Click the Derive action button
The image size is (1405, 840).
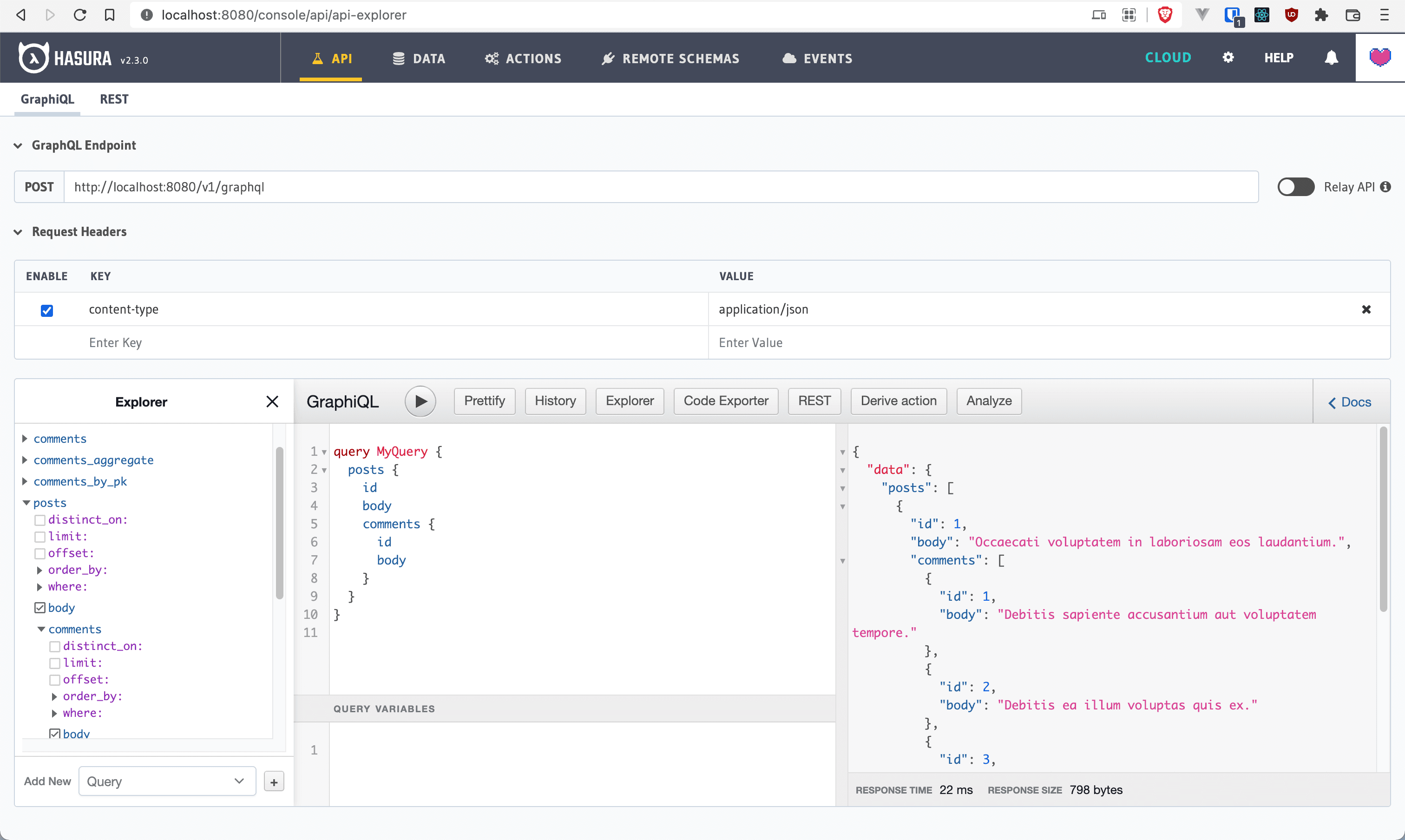pyautogui.click(x=898, y=401)
